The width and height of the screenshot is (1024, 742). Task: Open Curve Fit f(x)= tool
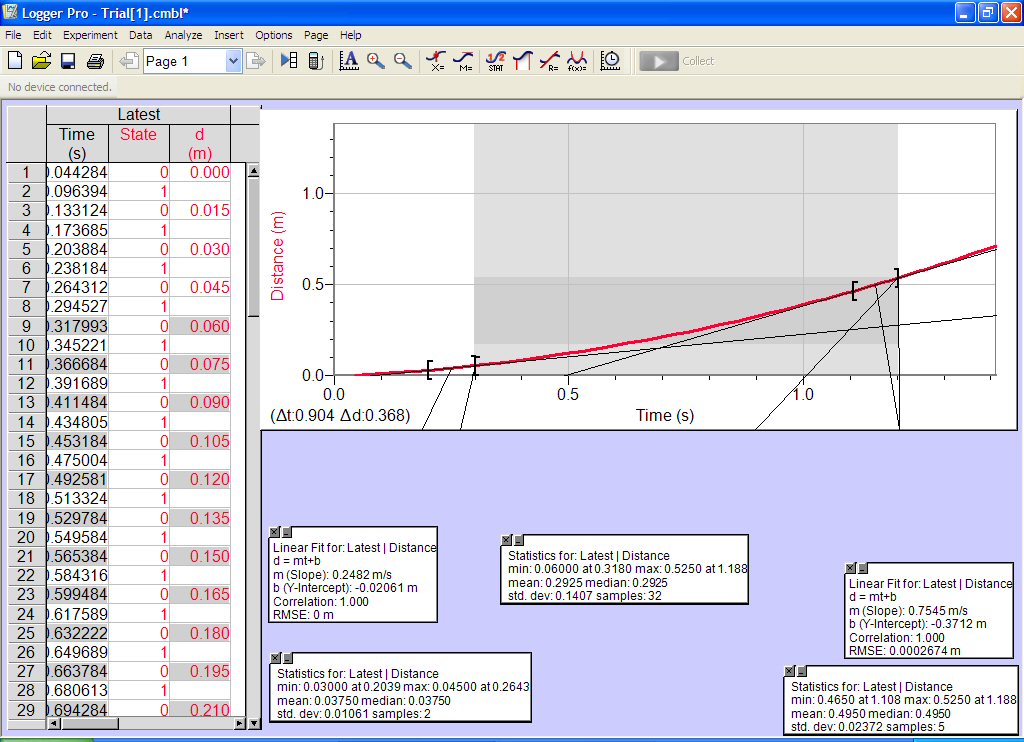(577, 61)
